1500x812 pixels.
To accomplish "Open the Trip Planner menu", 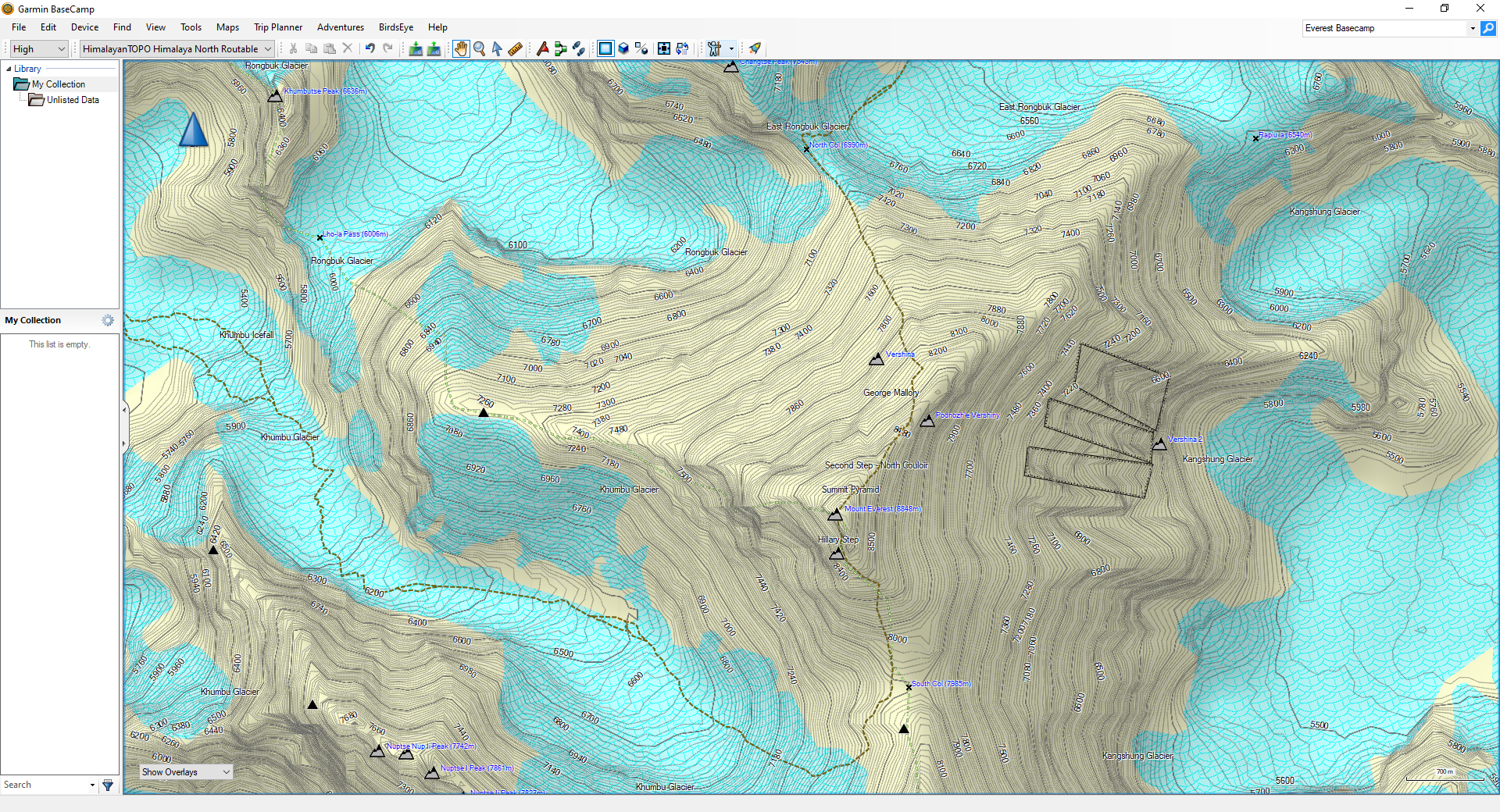I will click(278, 27).
